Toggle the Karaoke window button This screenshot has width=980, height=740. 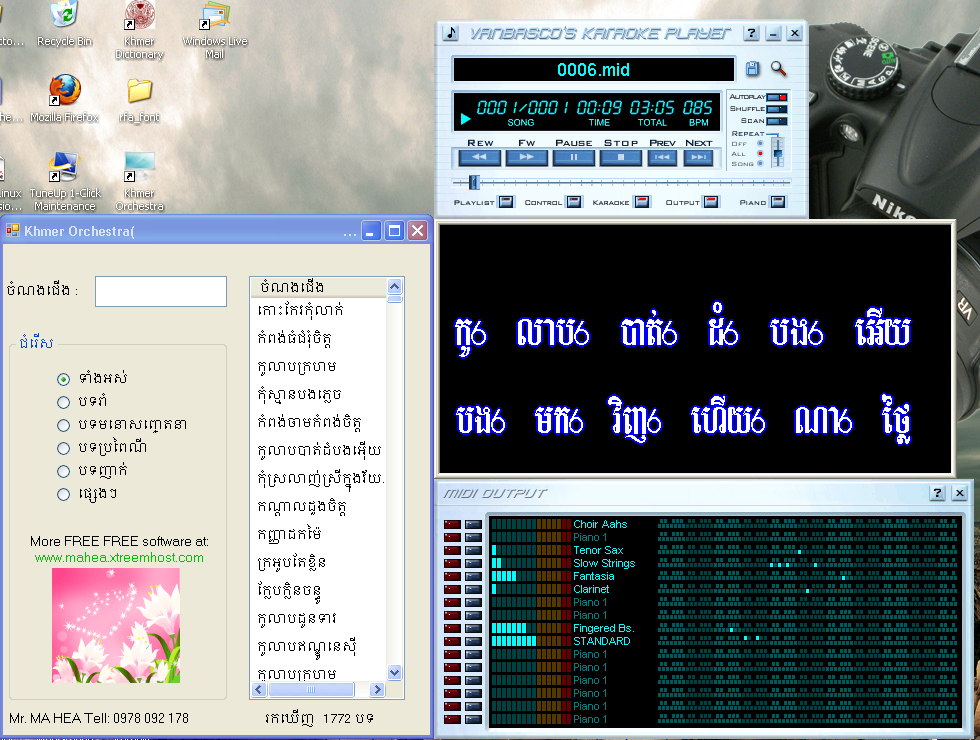pyautogui.click(x=642, y=202)
